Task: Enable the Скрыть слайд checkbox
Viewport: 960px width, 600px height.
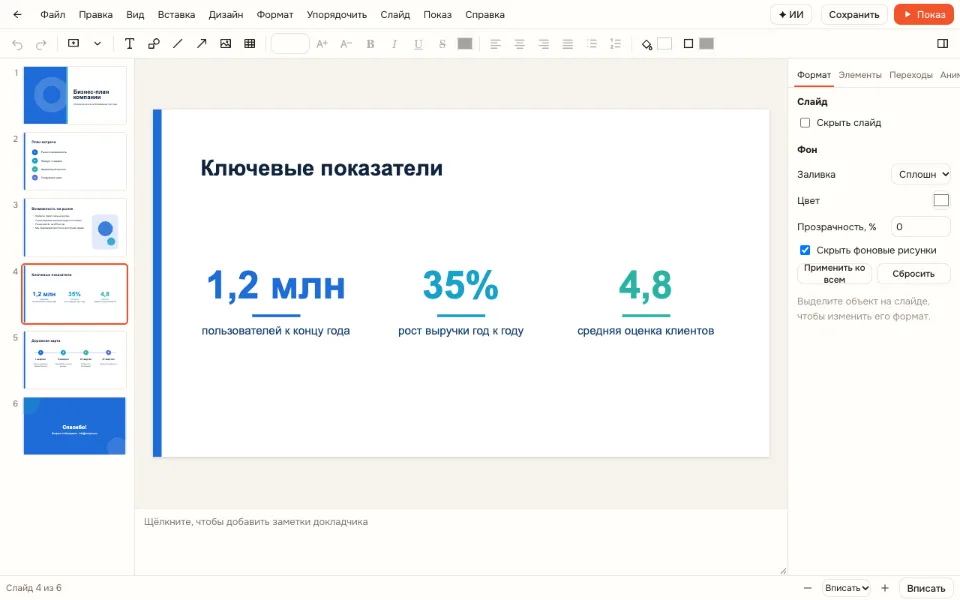Action: (x=805, y=123)
